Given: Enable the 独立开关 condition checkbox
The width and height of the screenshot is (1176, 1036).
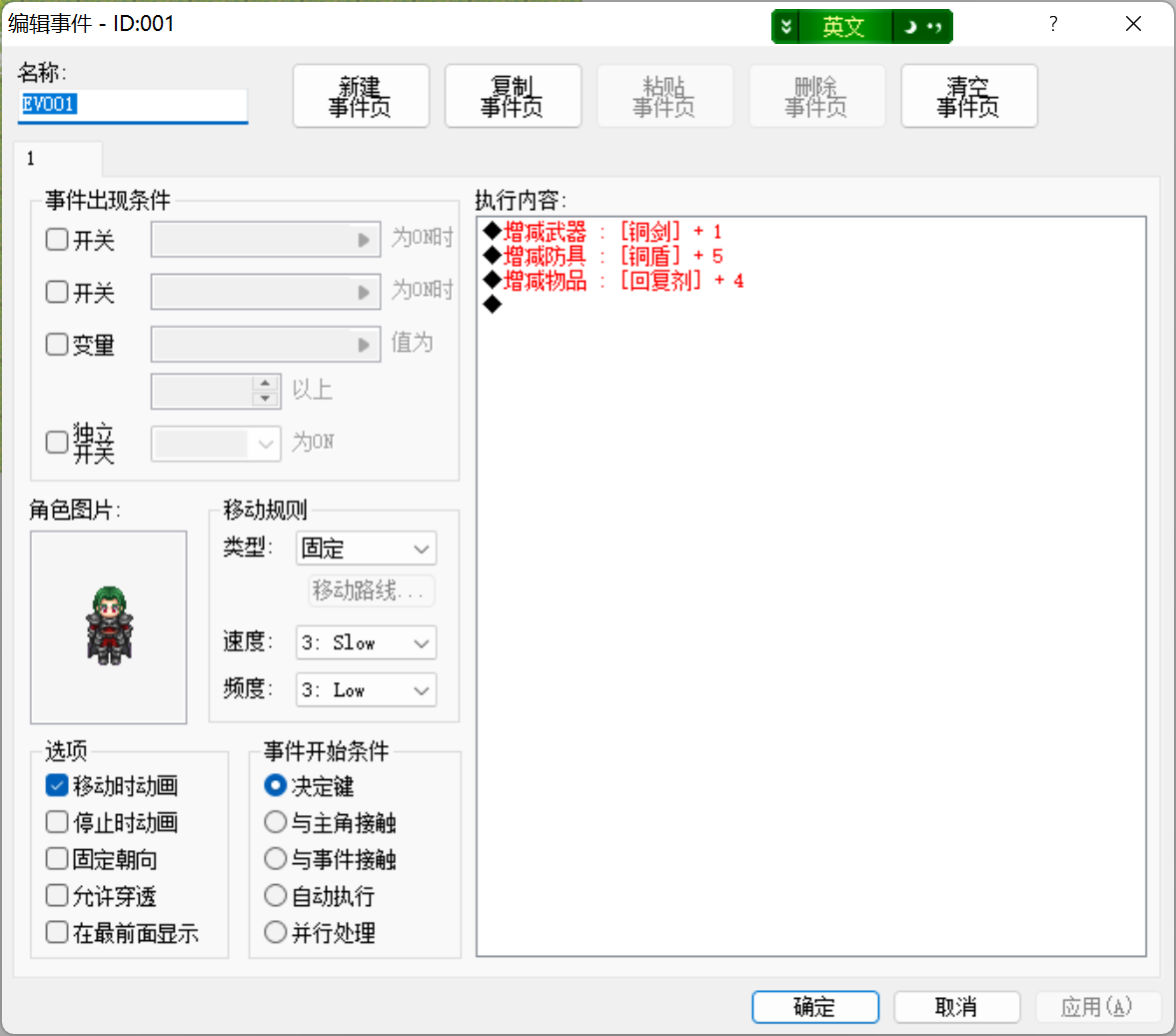Looking at the screenshot, I should [57, 443].
